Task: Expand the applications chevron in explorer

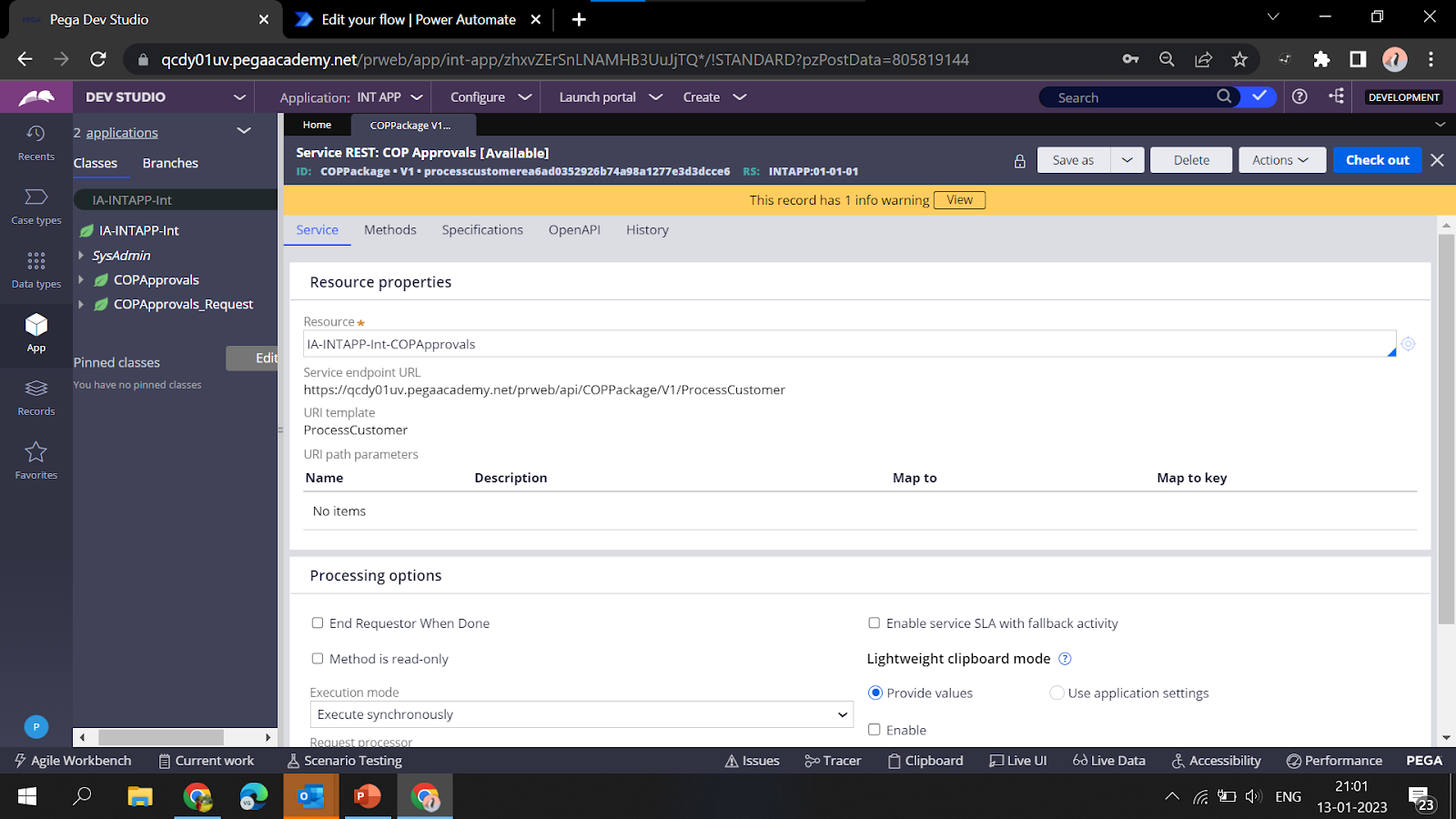Action: (x=244, y=131)
